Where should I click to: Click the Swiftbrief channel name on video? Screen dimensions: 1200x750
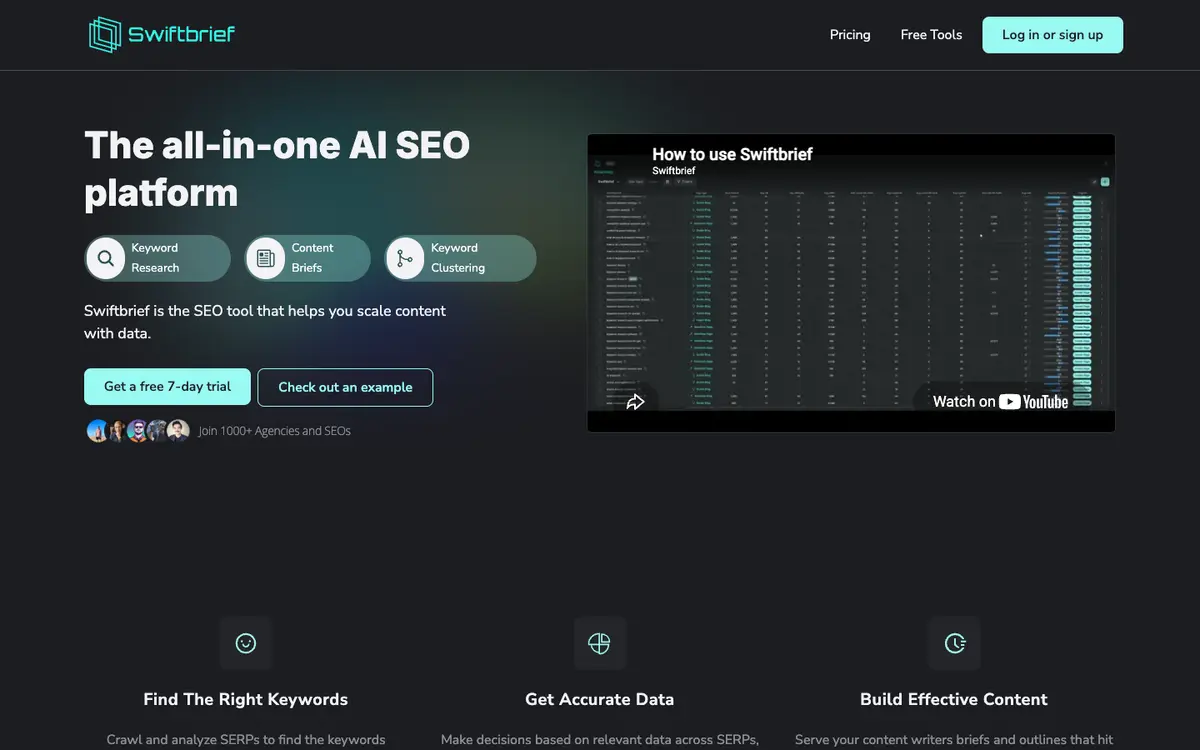tap(673, 171)
